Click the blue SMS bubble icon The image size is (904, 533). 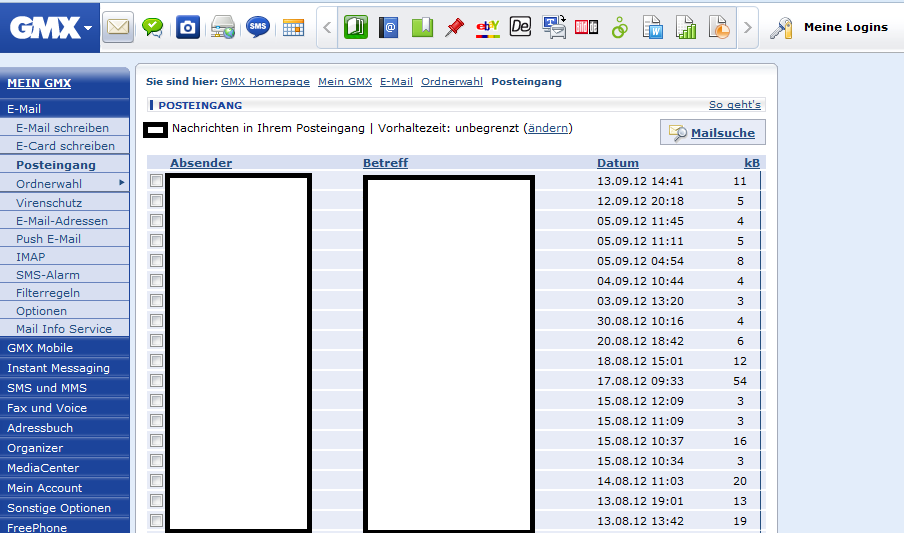pyautogui.click(x=258, y=27)
